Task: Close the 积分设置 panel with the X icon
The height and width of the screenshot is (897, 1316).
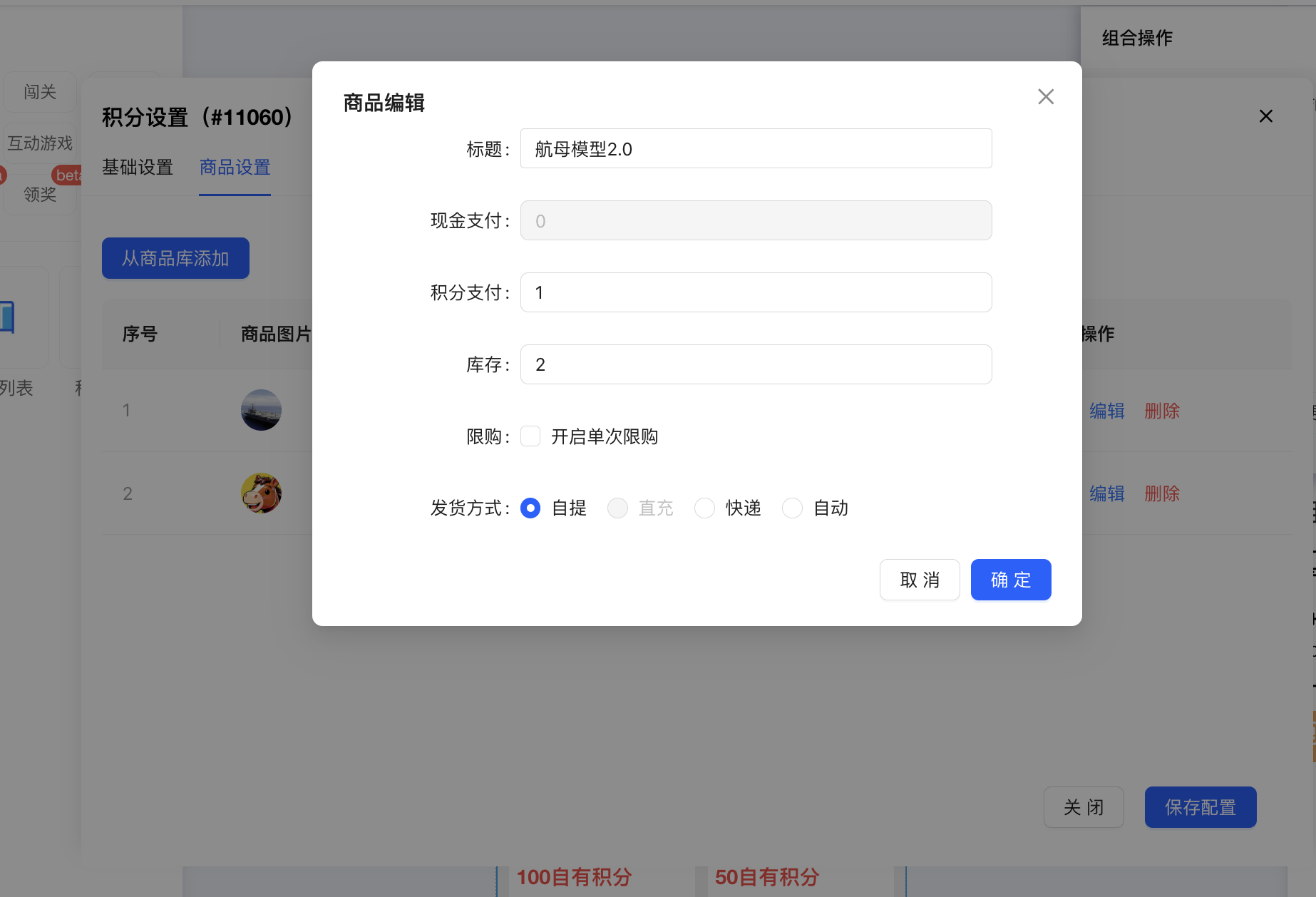Action: [x=1265, y=116]
